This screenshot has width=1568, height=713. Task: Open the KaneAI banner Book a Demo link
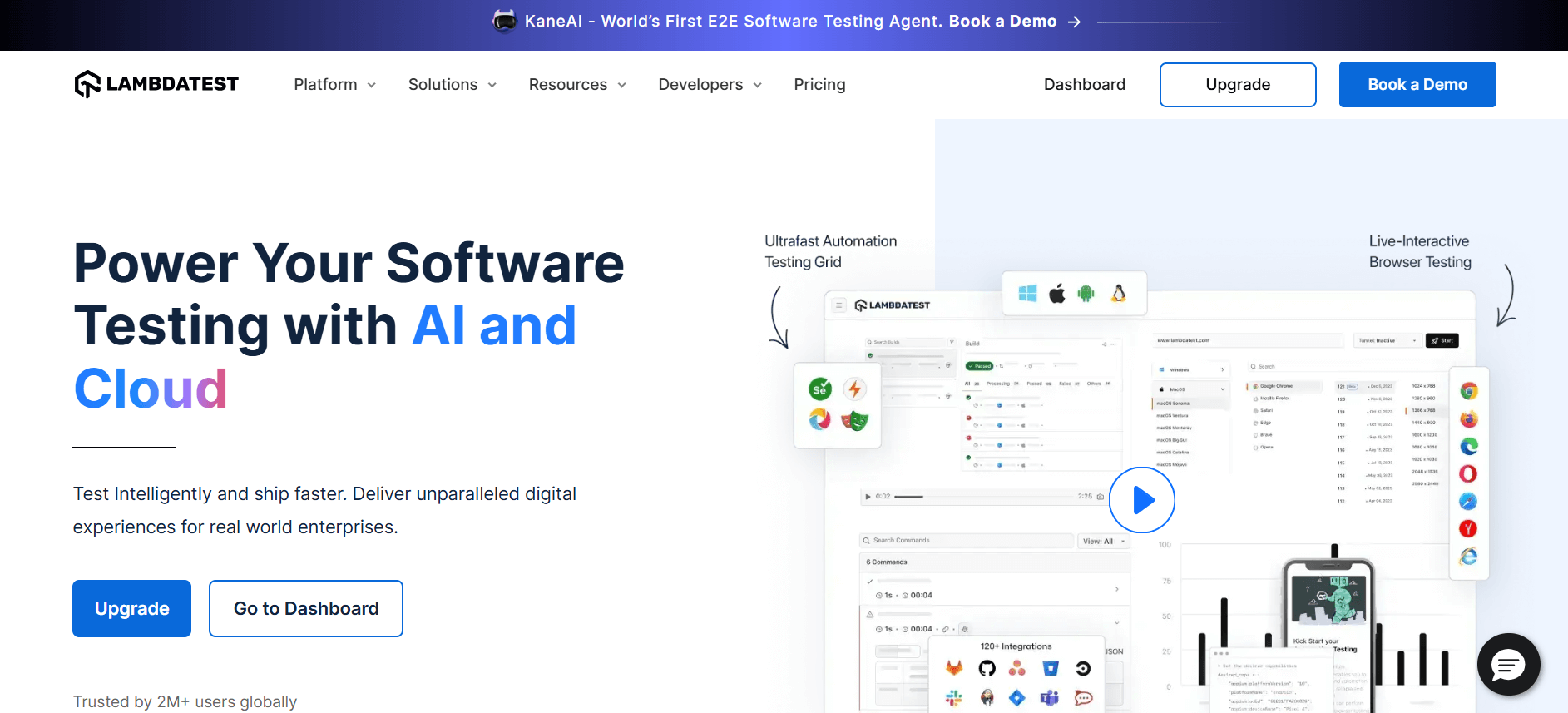1014,21
